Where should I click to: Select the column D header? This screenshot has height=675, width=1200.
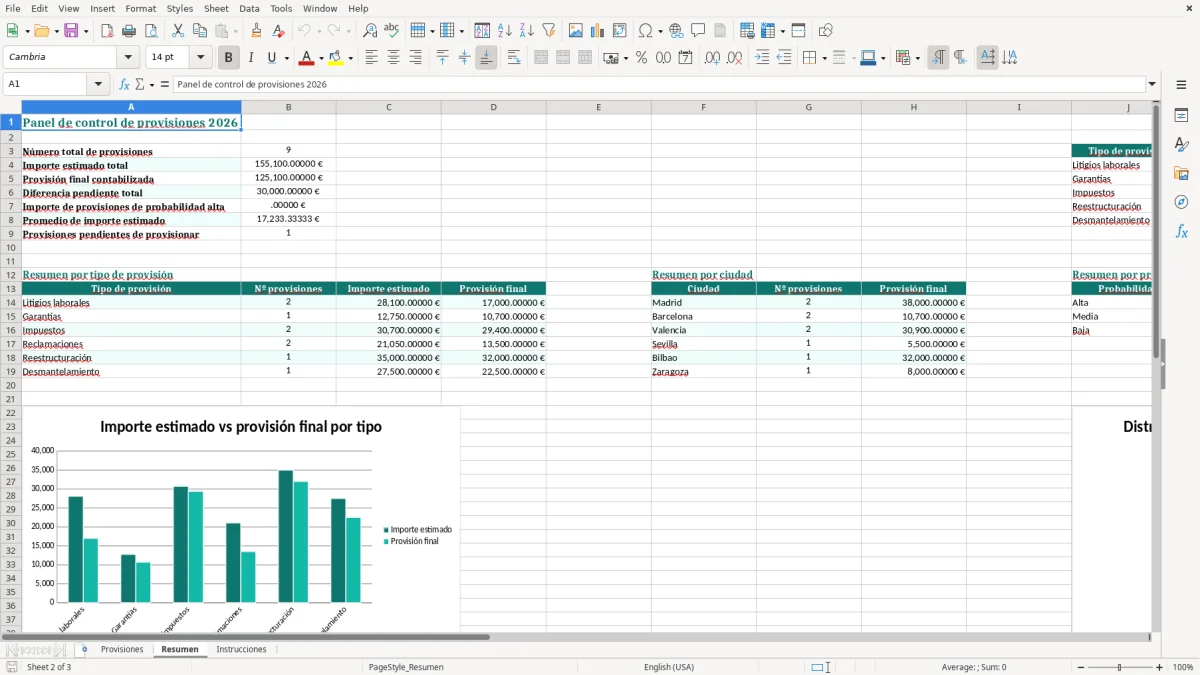(493, 107)
